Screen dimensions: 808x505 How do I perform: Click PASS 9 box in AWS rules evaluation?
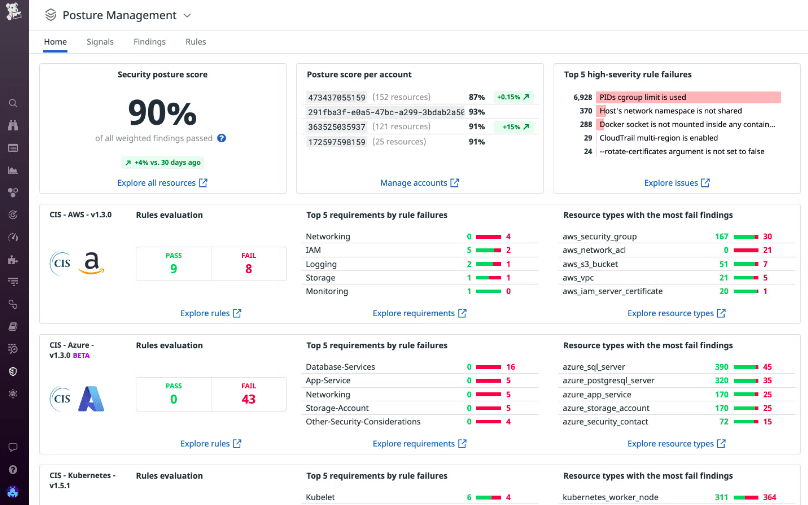pos(174,263)
